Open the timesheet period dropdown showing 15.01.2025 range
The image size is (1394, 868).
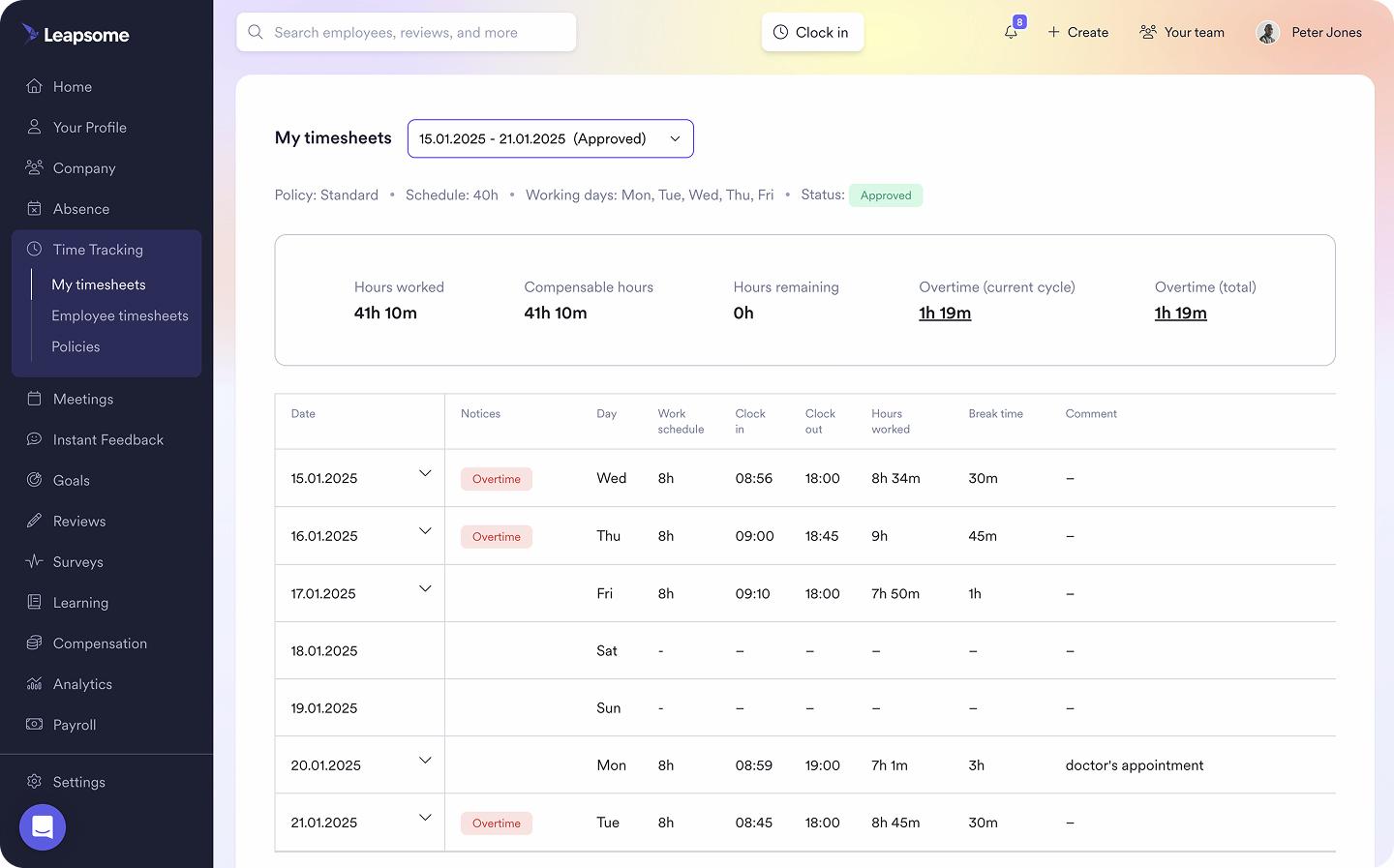click(x=550, y=138)
